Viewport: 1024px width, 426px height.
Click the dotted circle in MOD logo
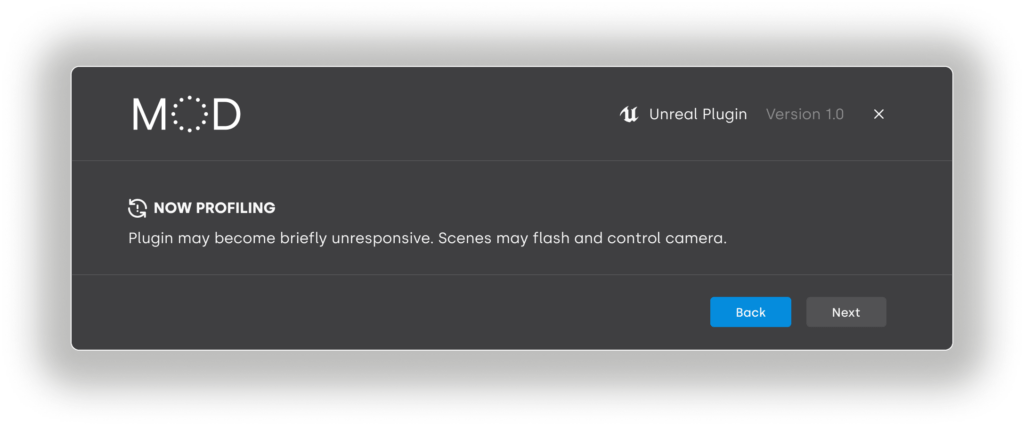(187, 115)
